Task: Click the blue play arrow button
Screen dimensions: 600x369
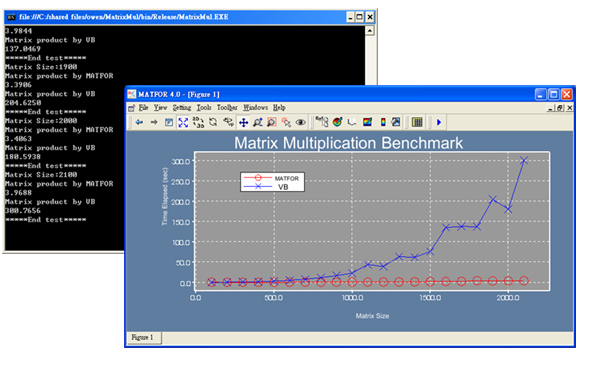Action: (x=439, y=122)
